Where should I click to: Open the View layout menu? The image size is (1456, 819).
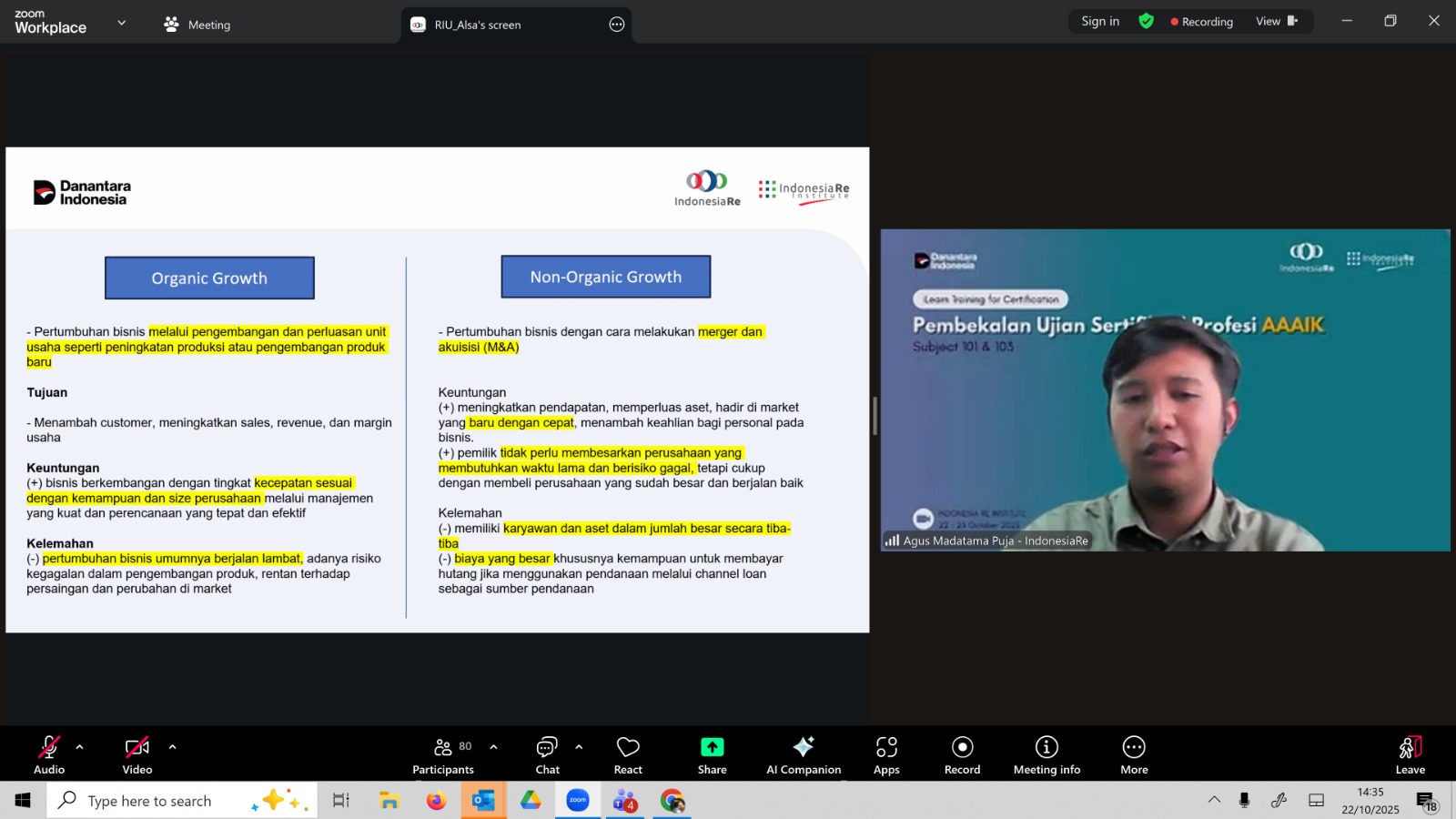pos(1276,21)
